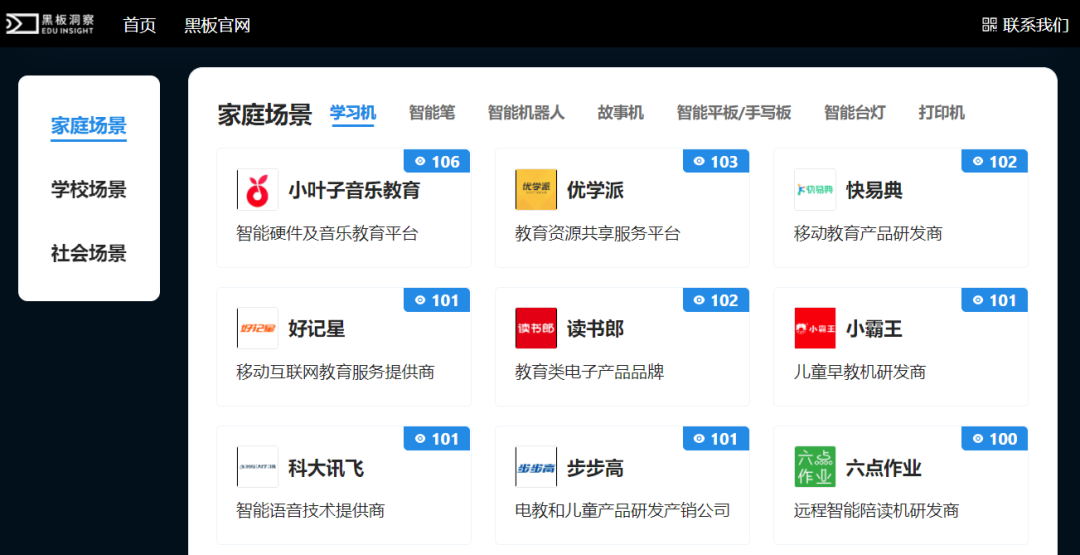Click the 黑板洞察 EDU INSIGHT logo
The width and height of the screenshot is (1080, 555).
[50, 23]
